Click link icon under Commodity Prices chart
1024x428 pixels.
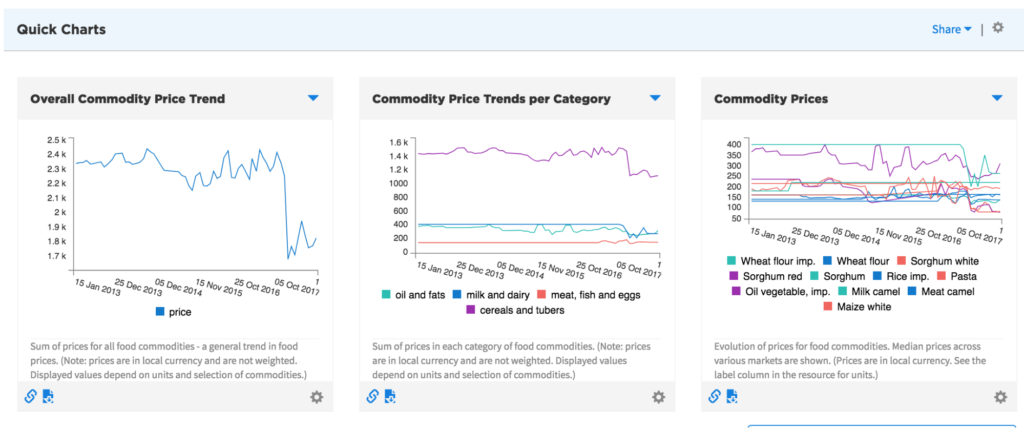pos(714,396)
